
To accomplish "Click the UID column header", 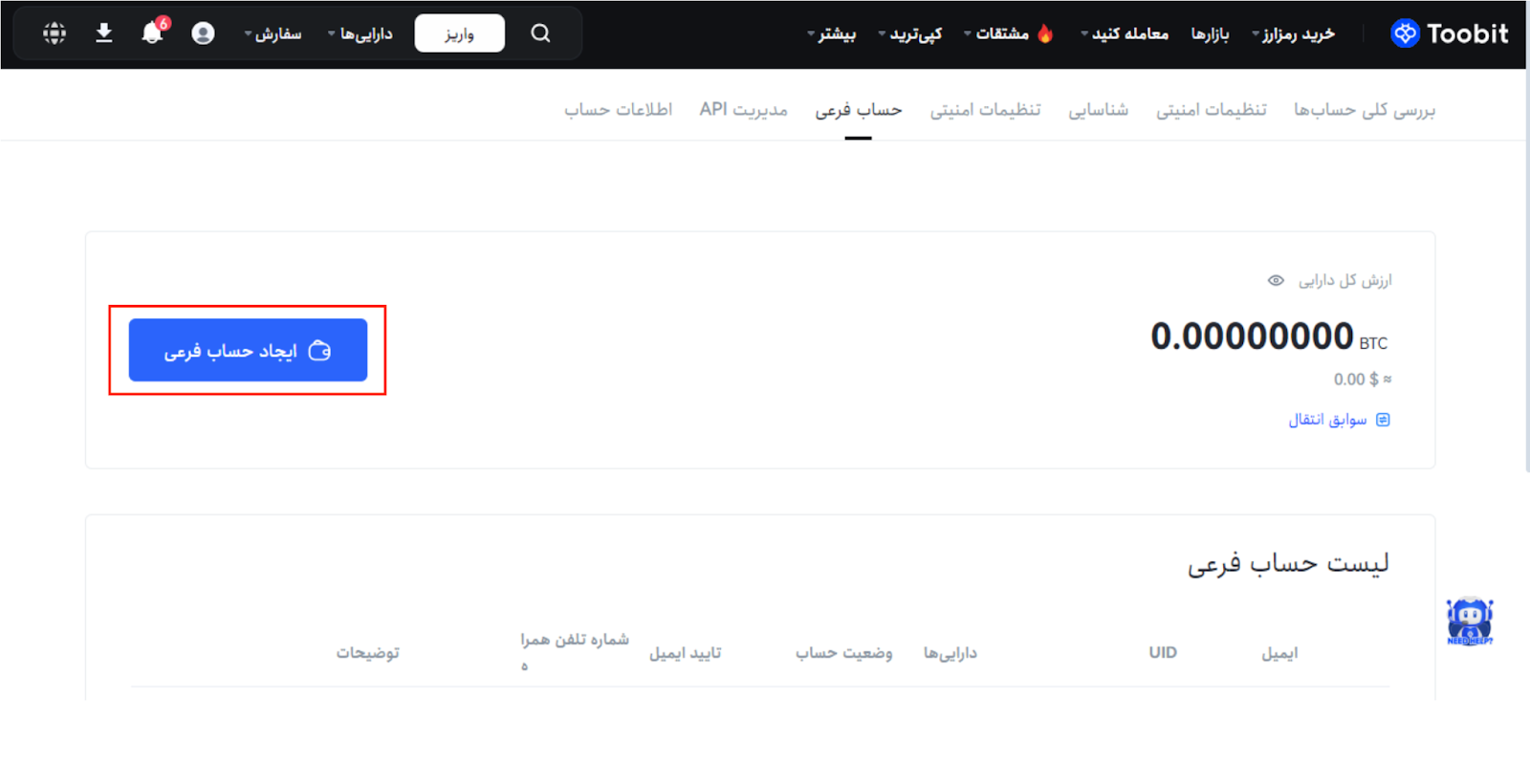I will point(1163,652).
